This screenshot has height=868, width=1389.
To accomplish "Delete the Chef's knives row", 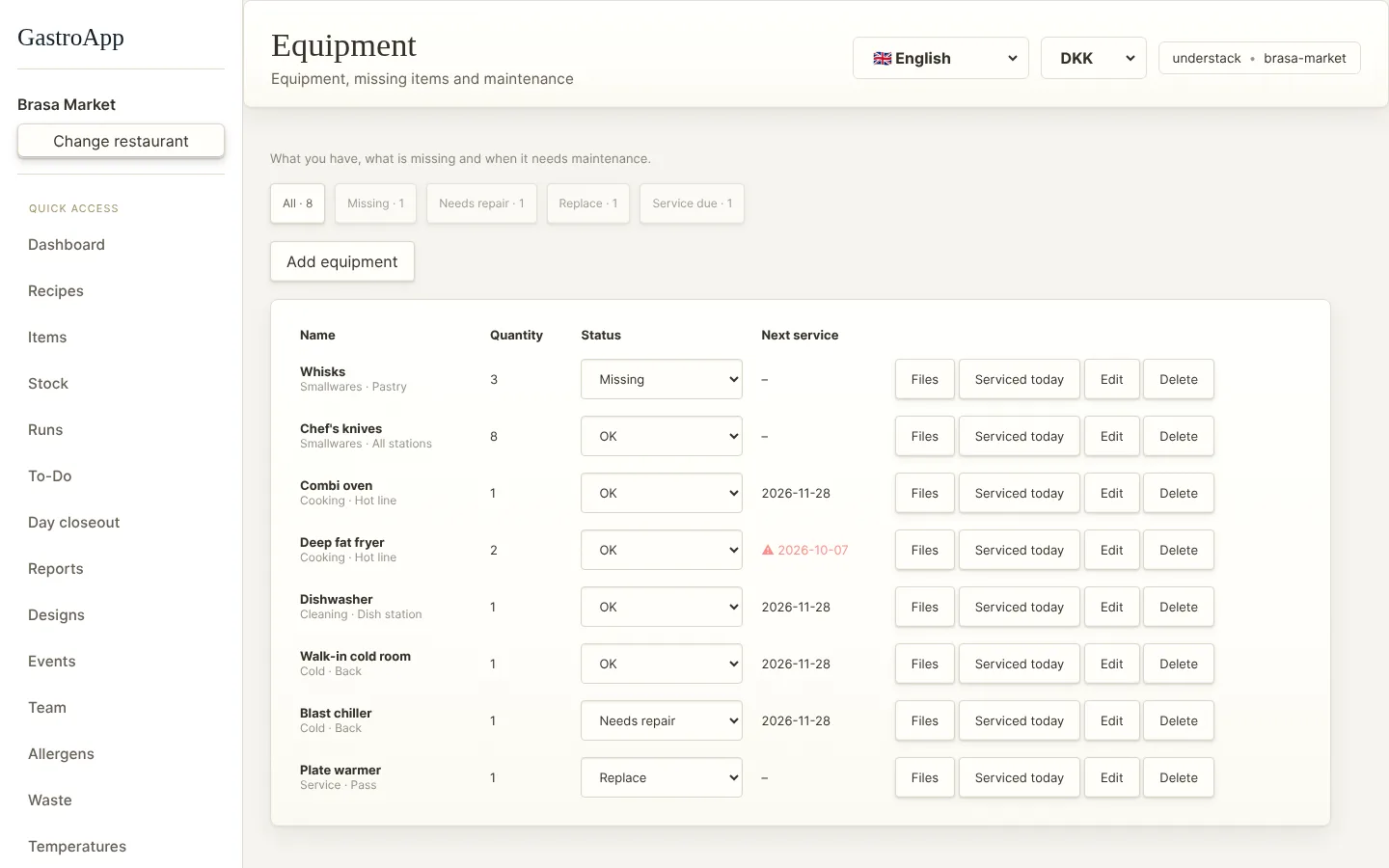I will [x=1179, y=436].
